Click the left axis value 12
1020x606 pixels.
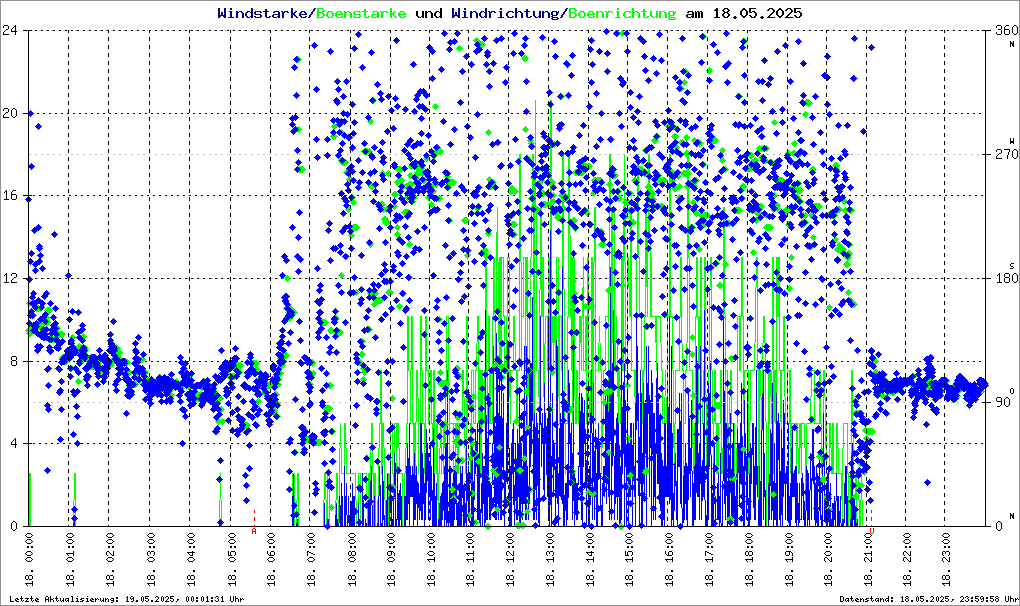pos(9,278)
